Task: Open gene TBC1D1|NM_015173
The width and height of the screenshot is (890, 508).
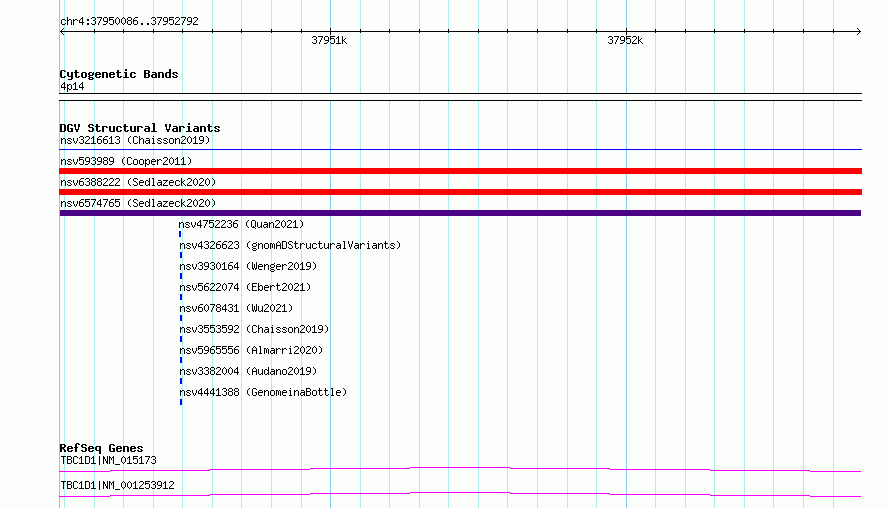Action: pyautogui.click(x=108, y=460)
